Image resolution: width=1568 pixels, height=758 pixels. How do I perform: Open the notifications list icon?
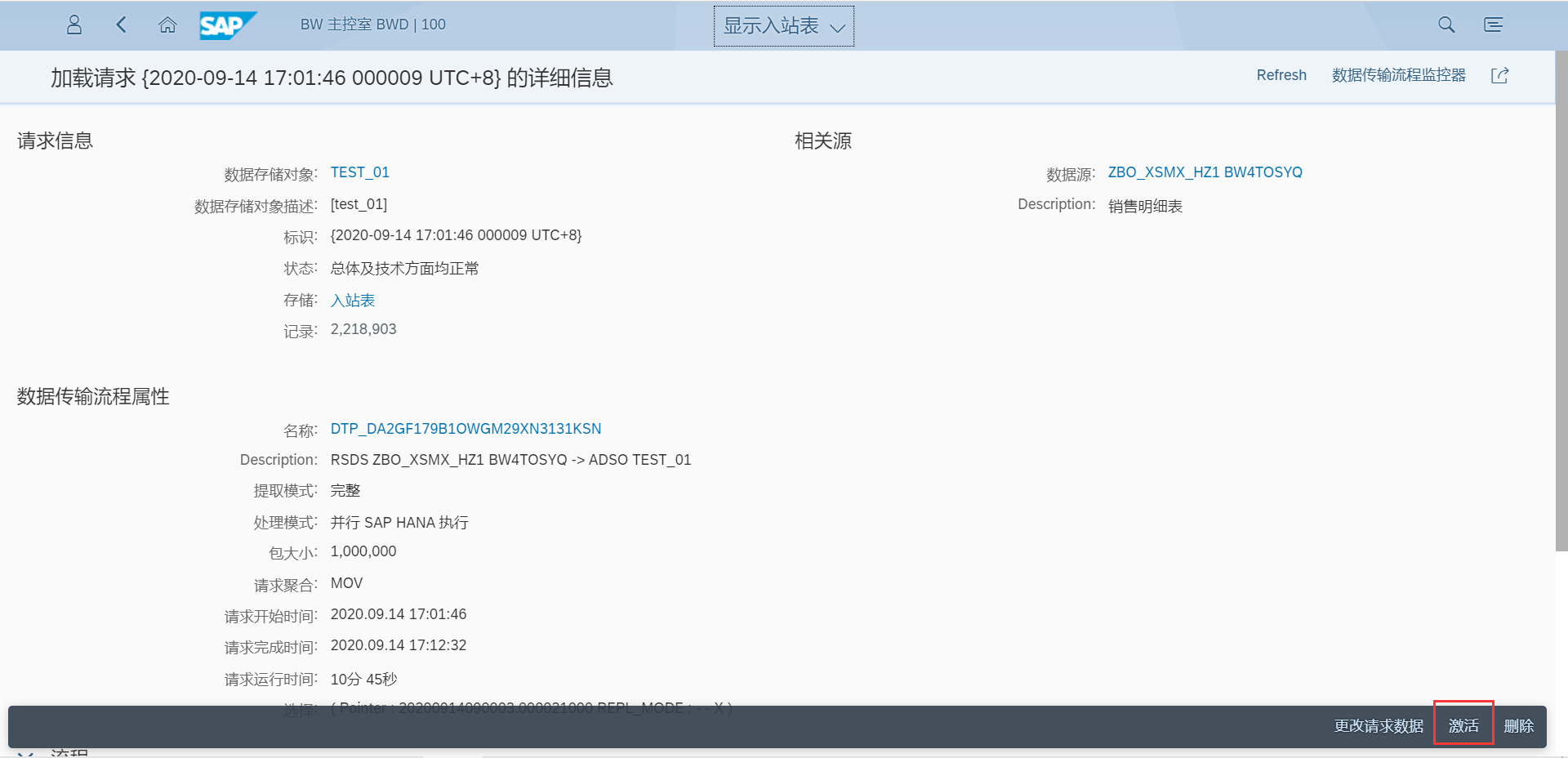1493,25
